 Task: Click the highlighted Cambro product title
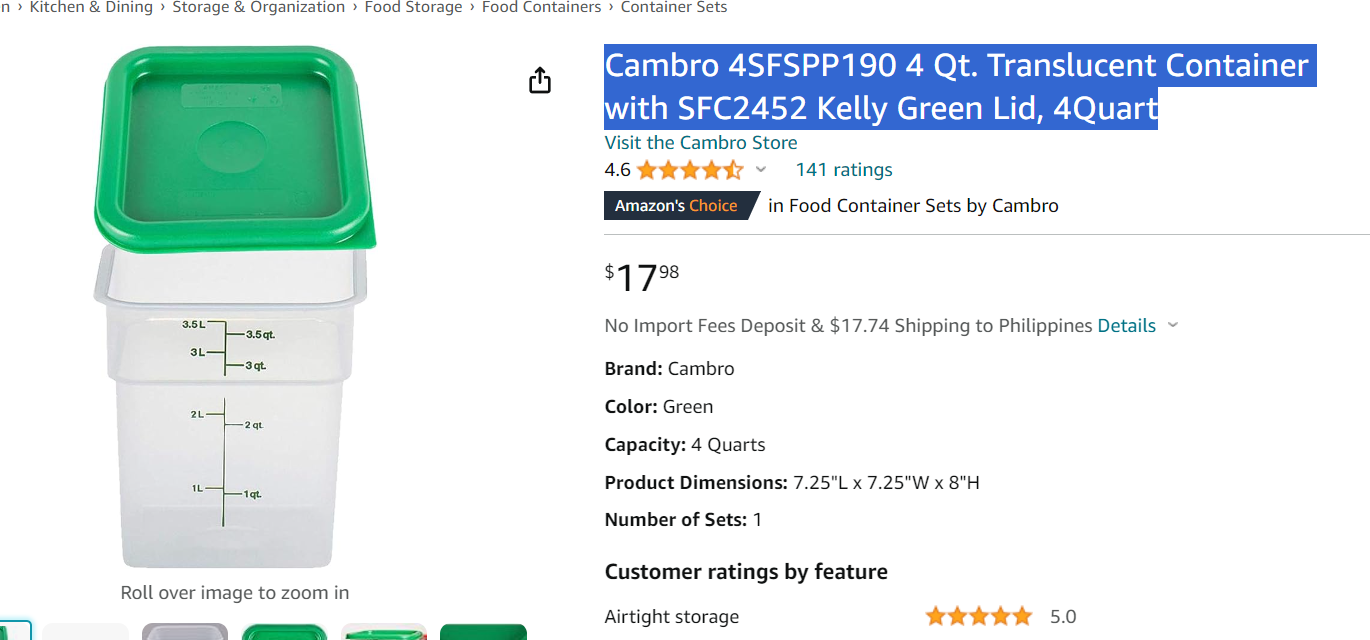957,86
